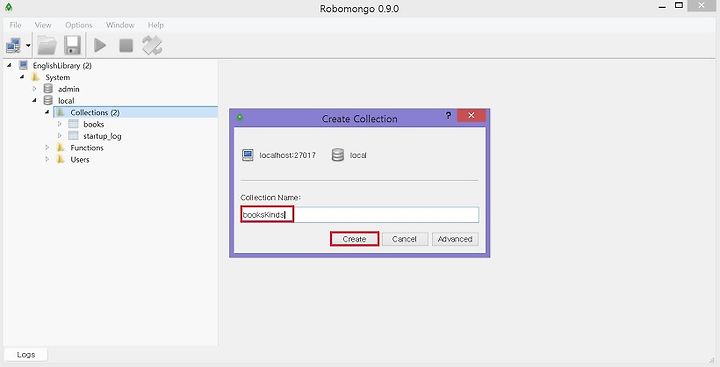Open the Connect to server toolbar icon

click(13, 45)
